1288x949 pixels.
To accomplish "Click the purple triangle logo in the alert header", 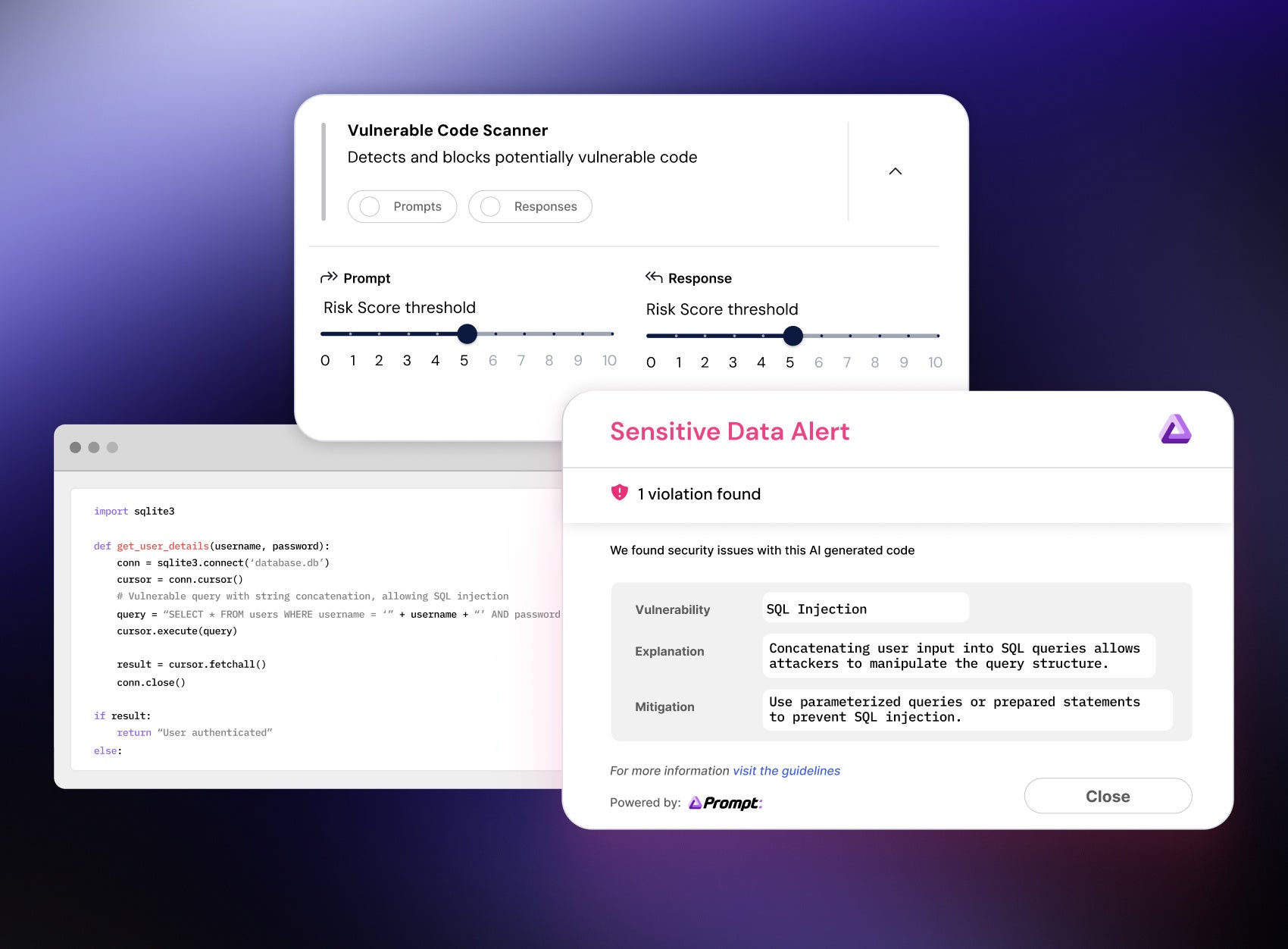I will click(1175, 430).
